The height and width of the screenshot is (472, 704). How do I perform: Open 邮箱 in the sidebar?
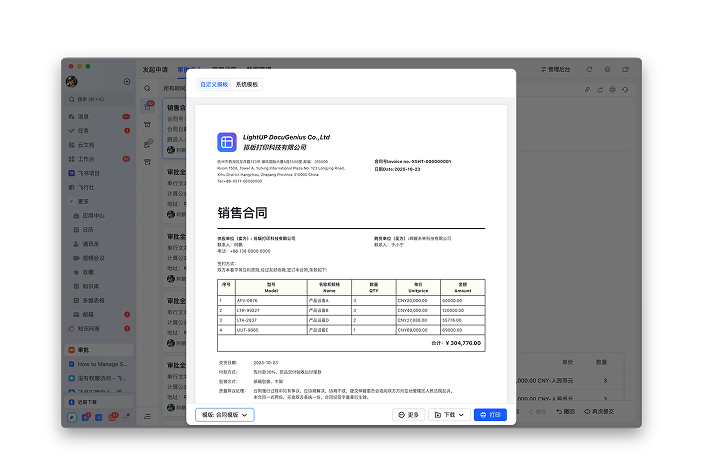click(100, 314)
